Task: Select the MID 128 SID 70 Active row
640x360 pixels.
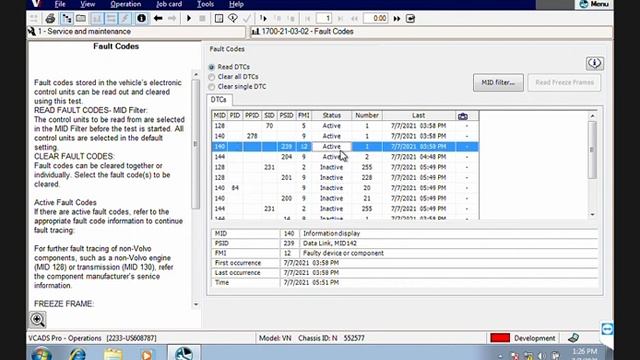Action: pos(345,126)
